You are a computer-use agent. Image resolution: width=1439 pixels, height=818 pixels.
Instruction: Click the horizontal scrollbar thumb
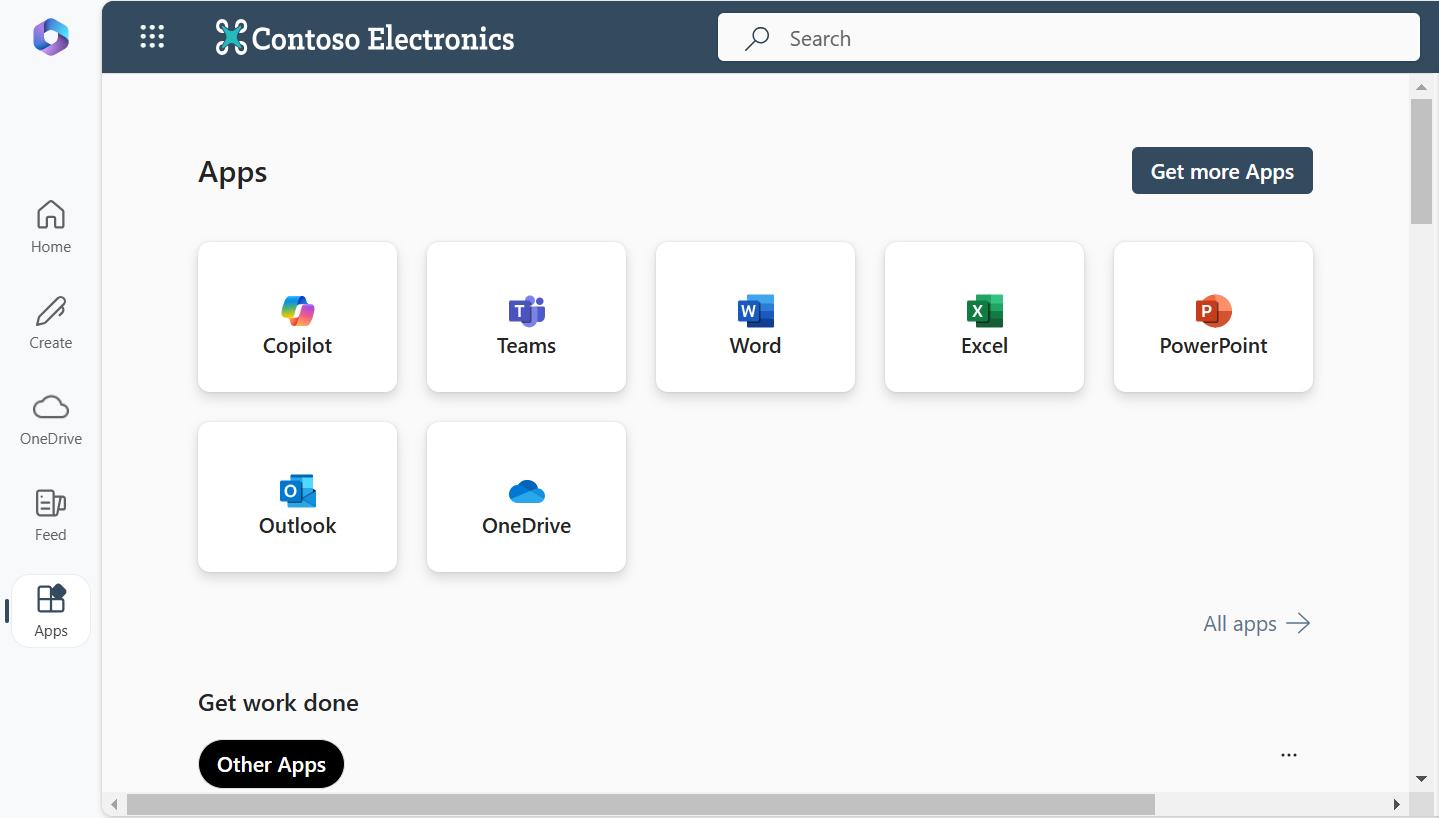[641, 805]
